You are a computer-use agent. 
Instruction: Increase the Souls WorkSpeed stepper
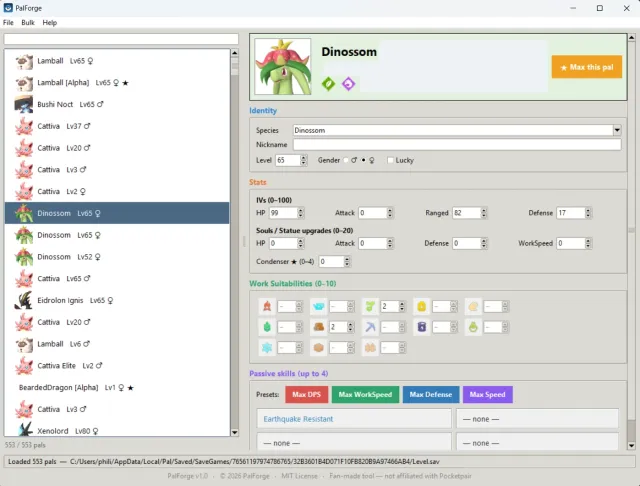pos(588,241)
